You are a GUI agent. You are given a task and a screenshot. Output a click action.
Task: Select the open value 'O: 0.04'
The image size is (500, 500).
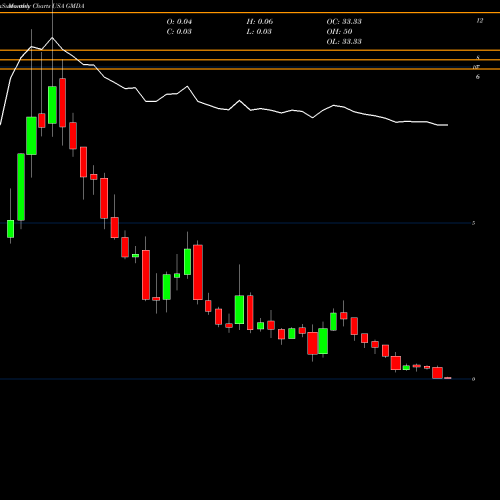(179, 22)
